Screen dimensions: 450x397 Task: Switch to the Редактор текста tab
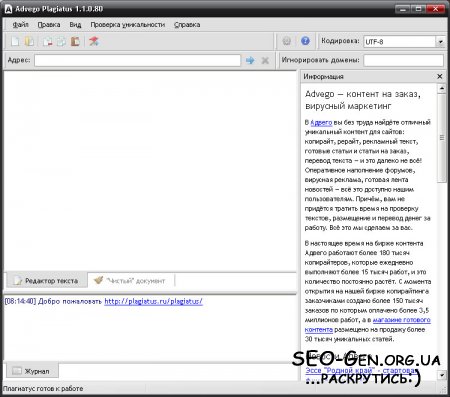pos(47,281)
